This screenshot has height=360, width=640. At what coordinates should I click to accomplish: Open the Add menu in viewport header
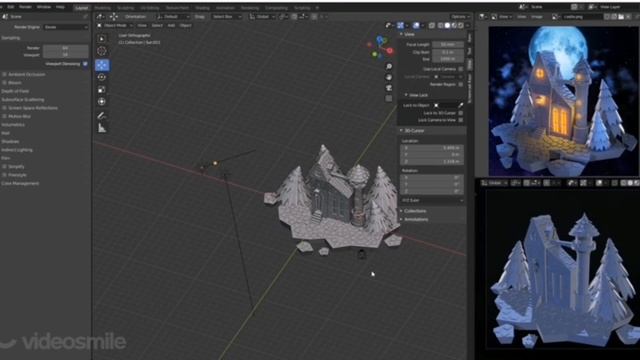171,25
